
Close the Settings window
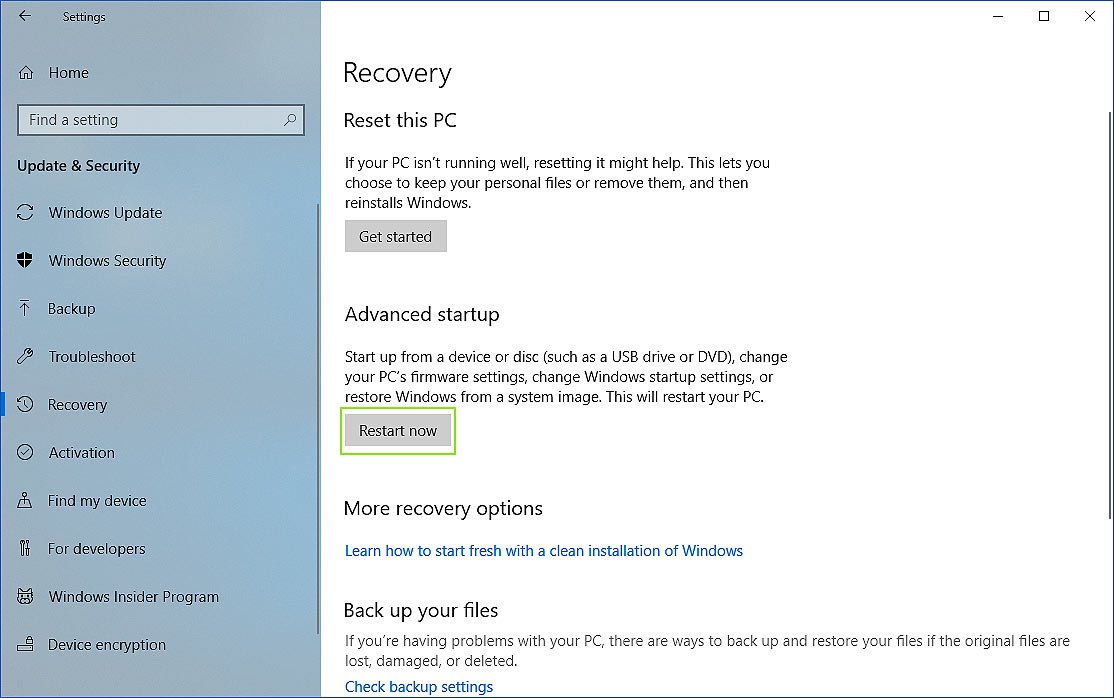pos(1090,16)
